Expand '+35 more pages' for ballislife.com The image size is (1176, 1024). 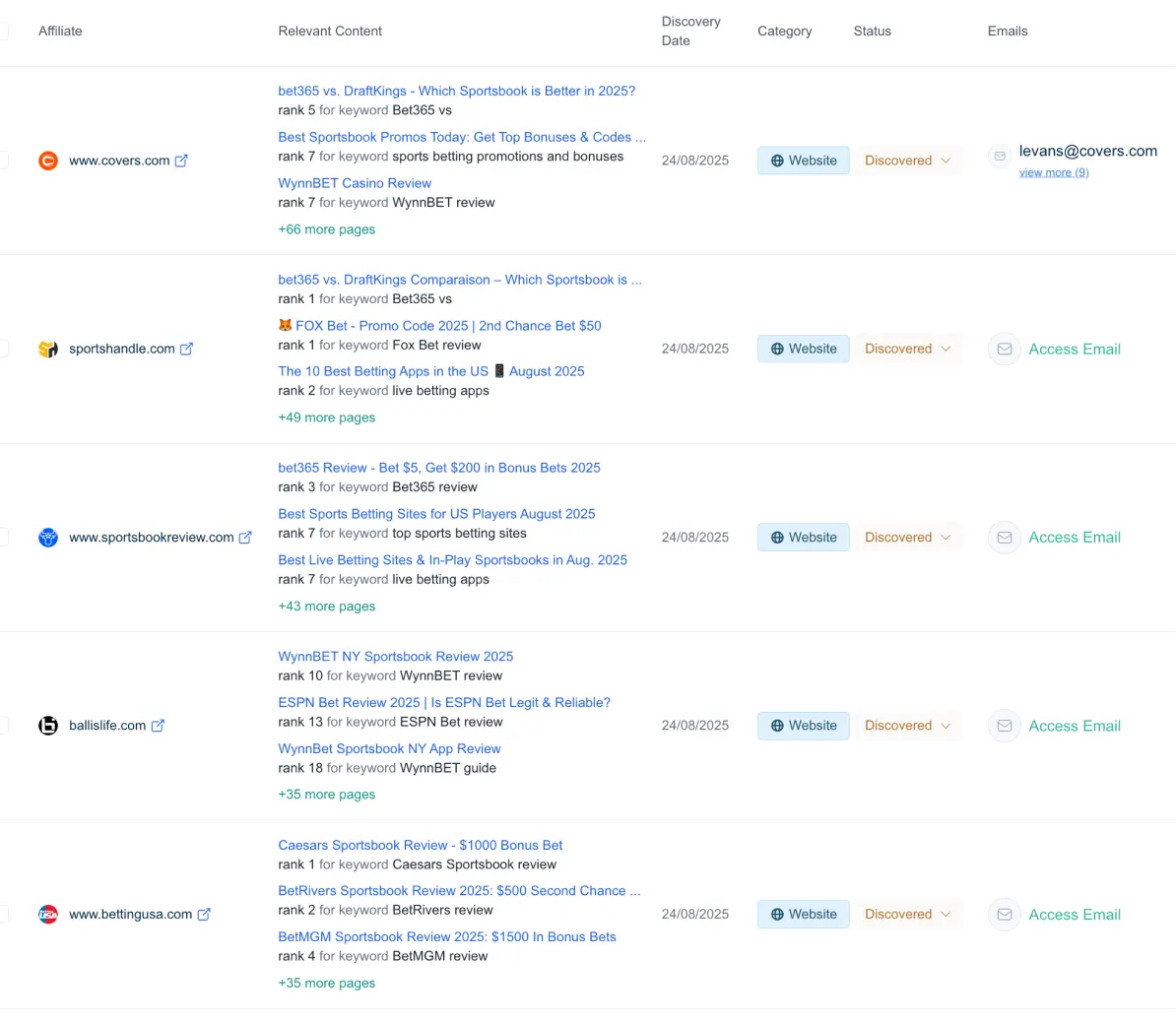(x=326, y=795)
